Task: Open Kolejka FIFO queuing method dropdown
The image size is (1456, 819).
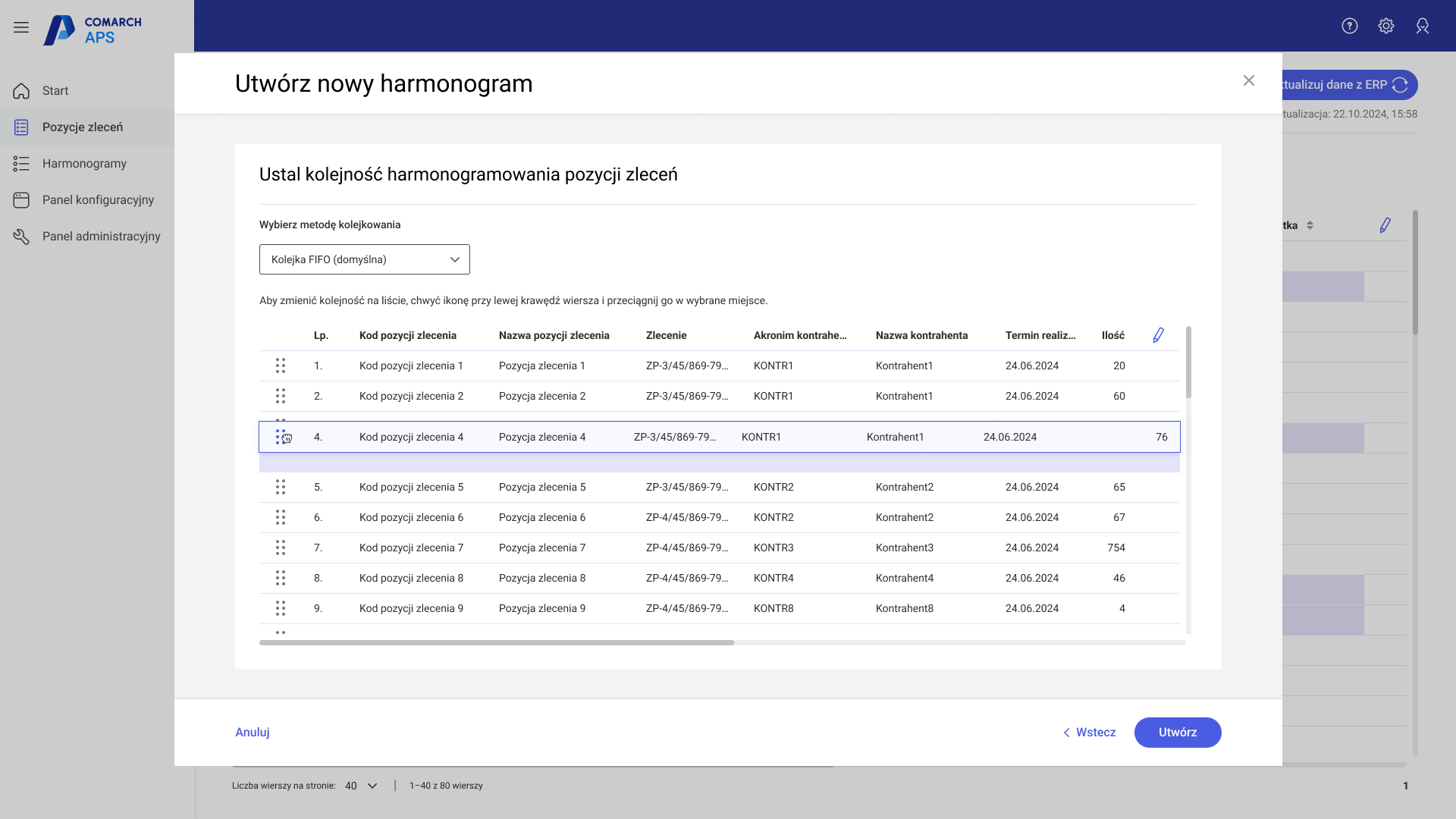Action: tap(364, 259)
